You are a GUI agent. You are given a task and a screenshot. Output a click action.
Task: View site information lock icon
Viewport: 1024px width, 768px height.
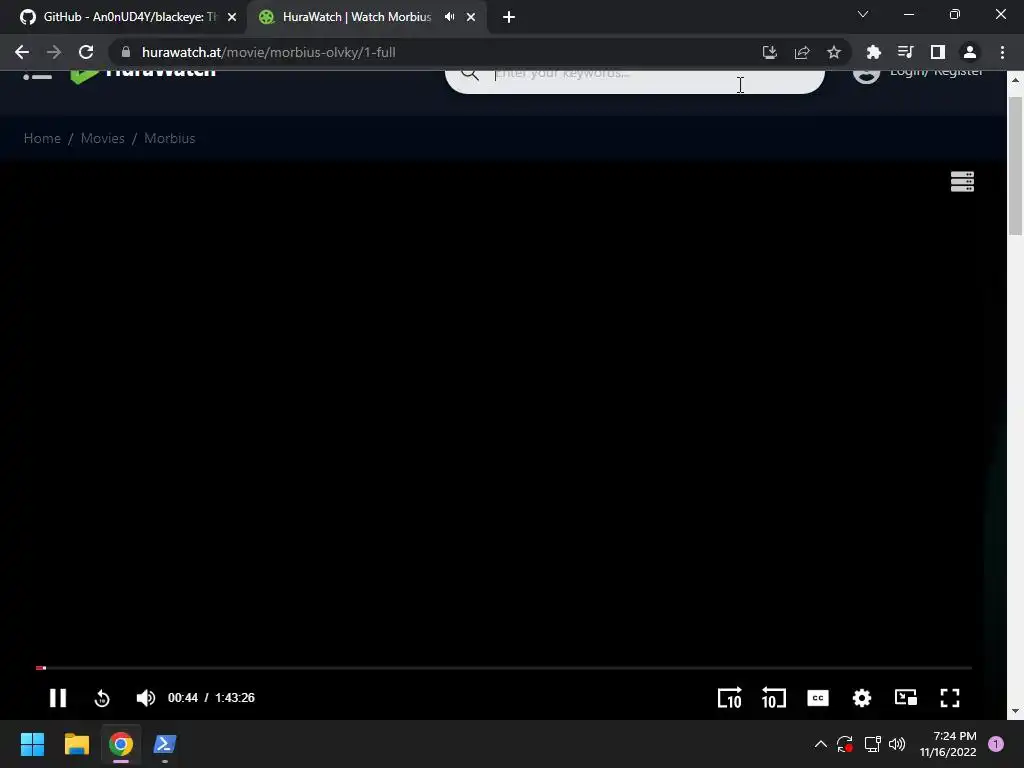tap(126, 52)
